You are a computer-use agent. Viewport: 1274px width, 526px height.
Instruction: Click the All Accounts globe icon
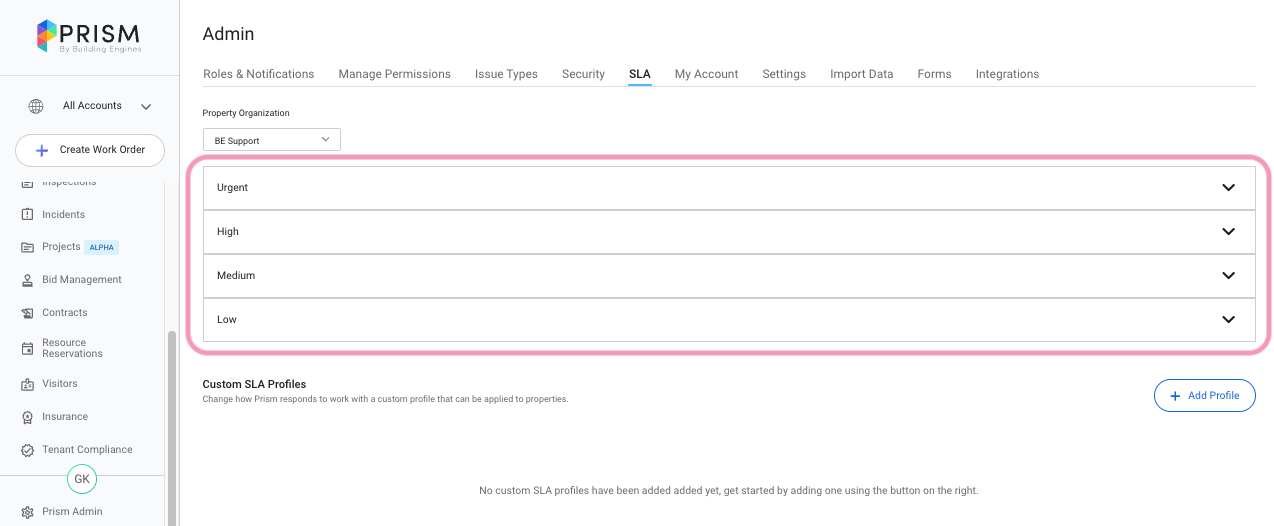[x=36, y=106]
